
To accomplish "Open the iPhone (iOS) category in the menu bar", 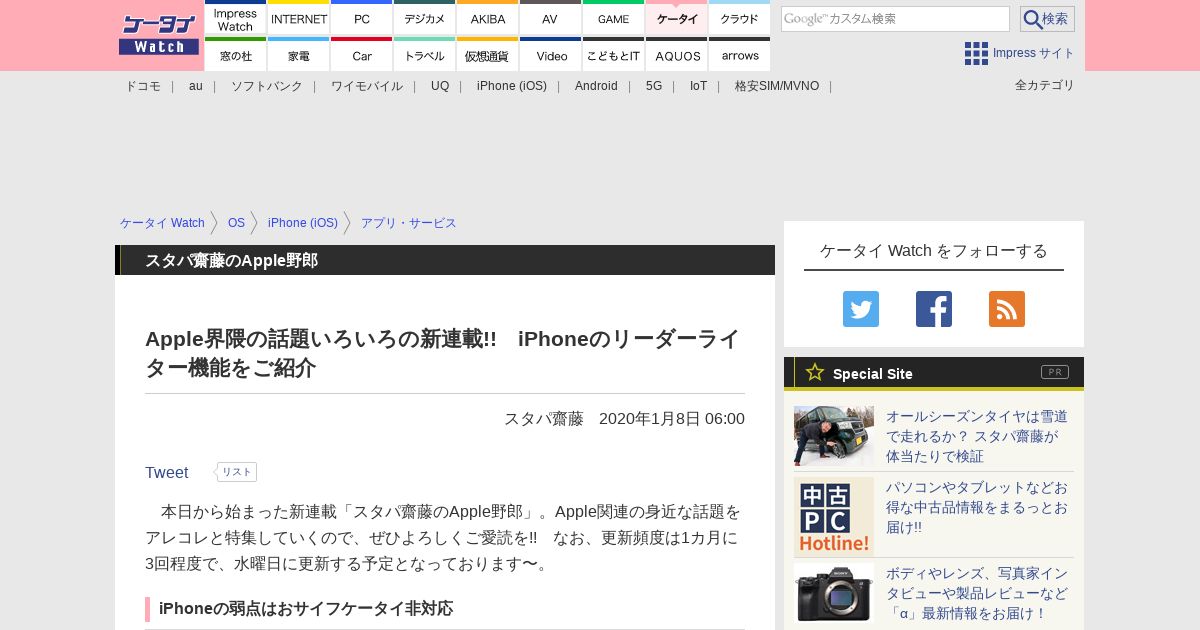I will 512,86.
